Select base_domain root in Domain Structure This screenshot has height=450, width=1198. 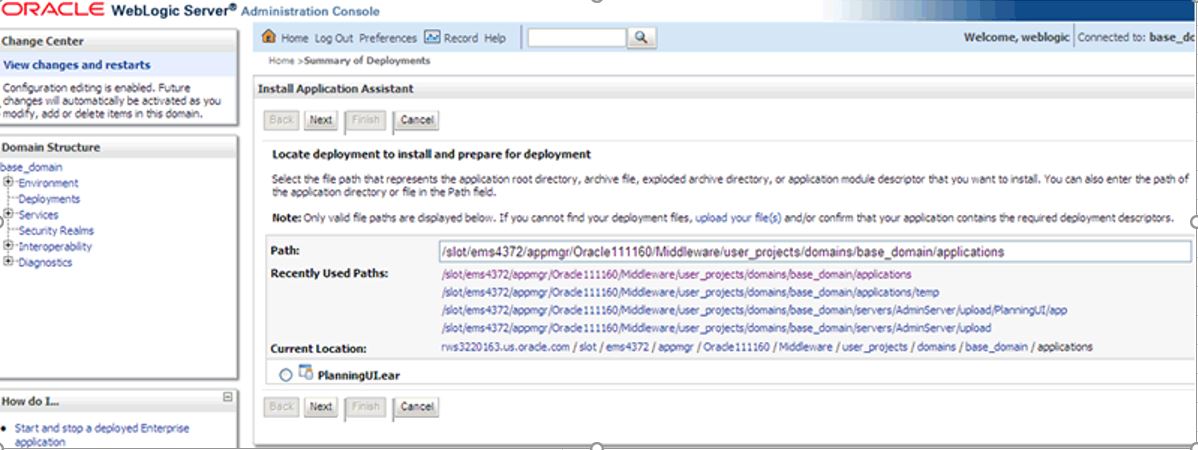[31, 167]
